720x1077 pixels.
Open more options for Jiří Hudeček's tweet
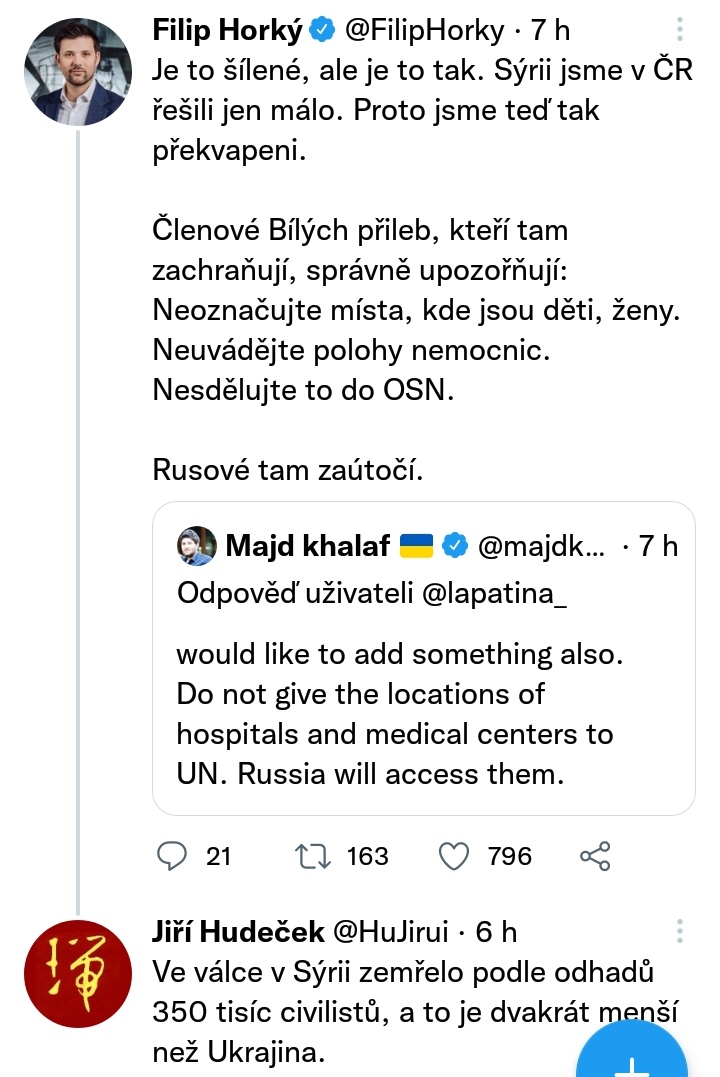point(681,932)
